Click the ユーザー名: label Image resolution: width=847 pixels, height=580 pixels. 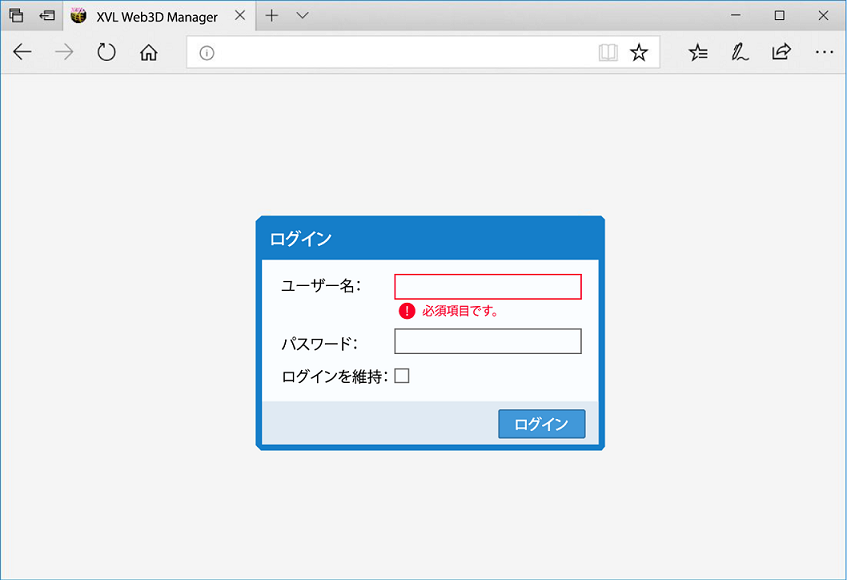point(321,286)
